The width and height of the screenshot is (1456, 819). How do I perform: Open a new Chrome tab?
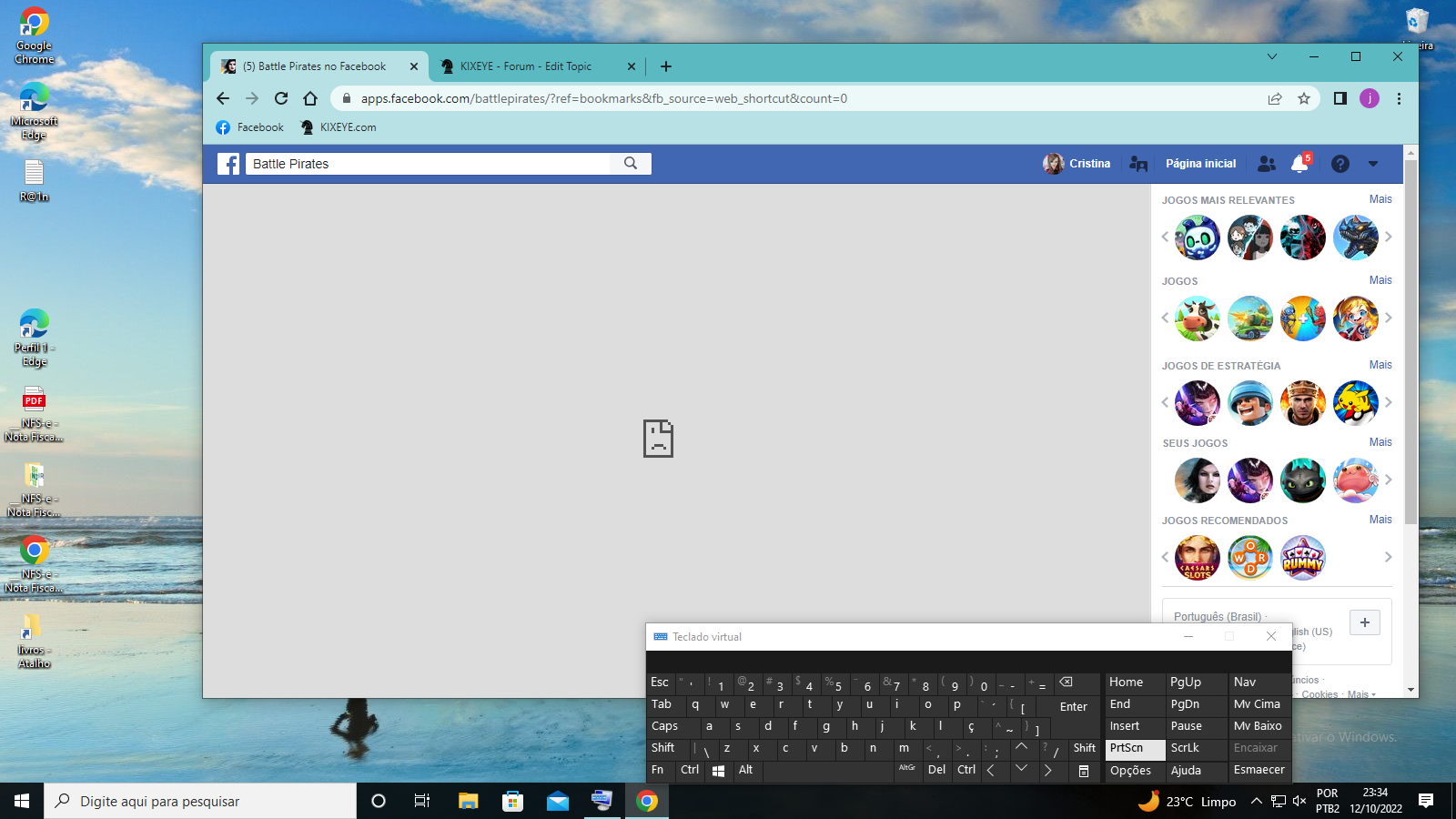666,66
